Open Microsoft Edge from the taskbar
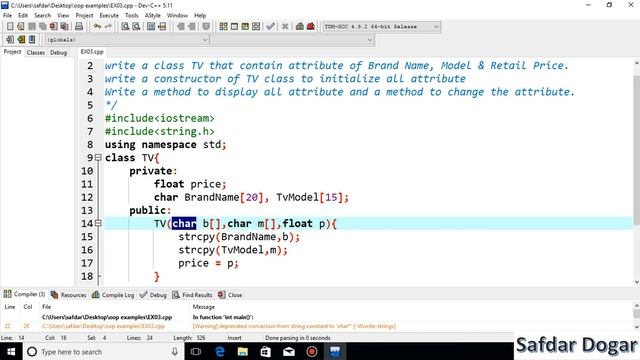 pos(220,351)
